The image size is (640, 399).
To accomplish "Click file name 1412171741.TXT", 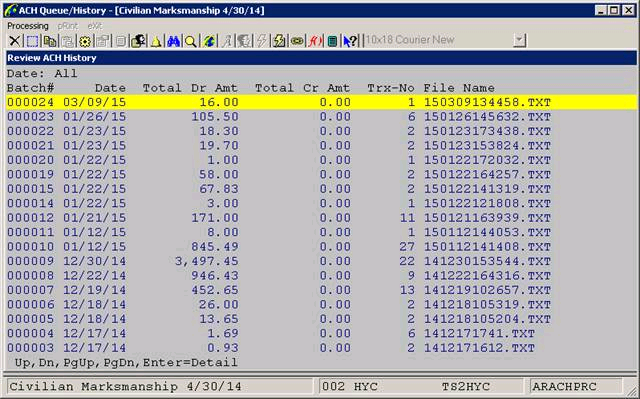I will point(479,333).
